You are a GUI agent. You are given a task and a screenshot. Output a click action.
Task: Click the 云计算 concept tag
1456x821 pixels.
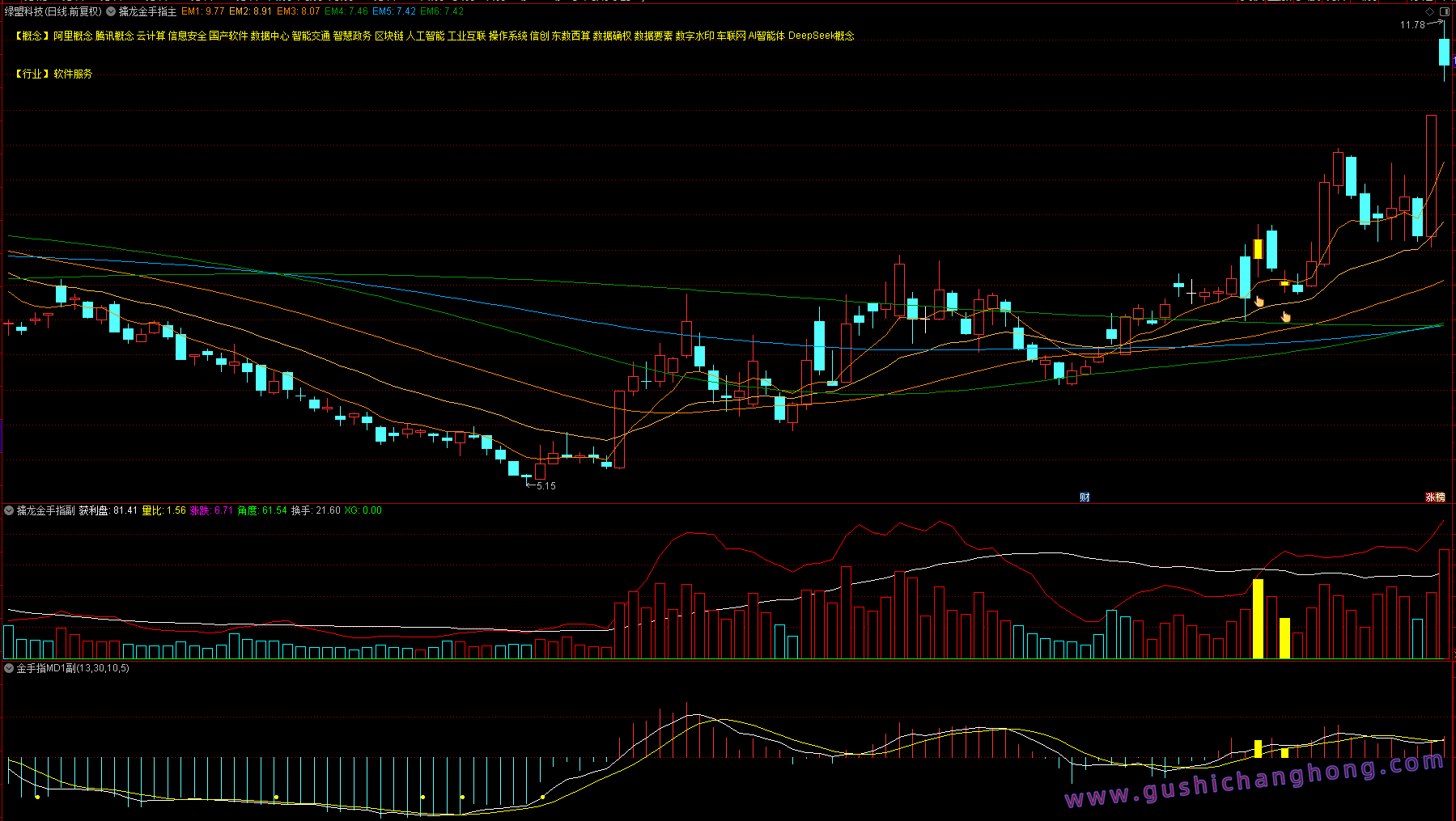pos(151,36)
